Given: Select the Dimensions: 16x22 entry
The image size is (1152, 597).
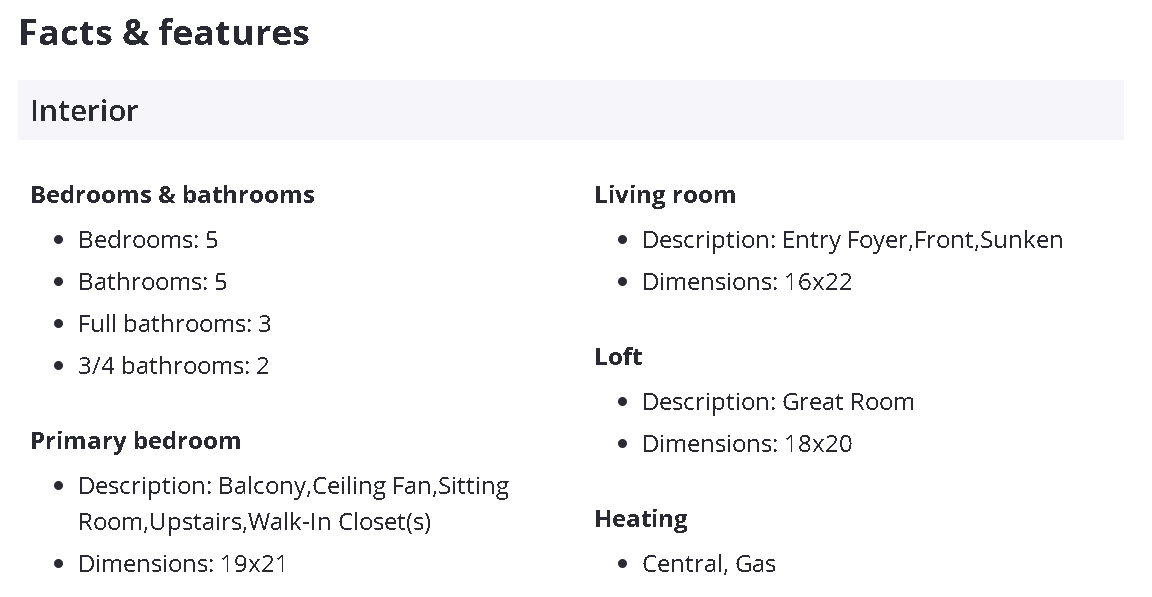Looking at the screenshot, I should pyautogui.click(x=746, y=282).
